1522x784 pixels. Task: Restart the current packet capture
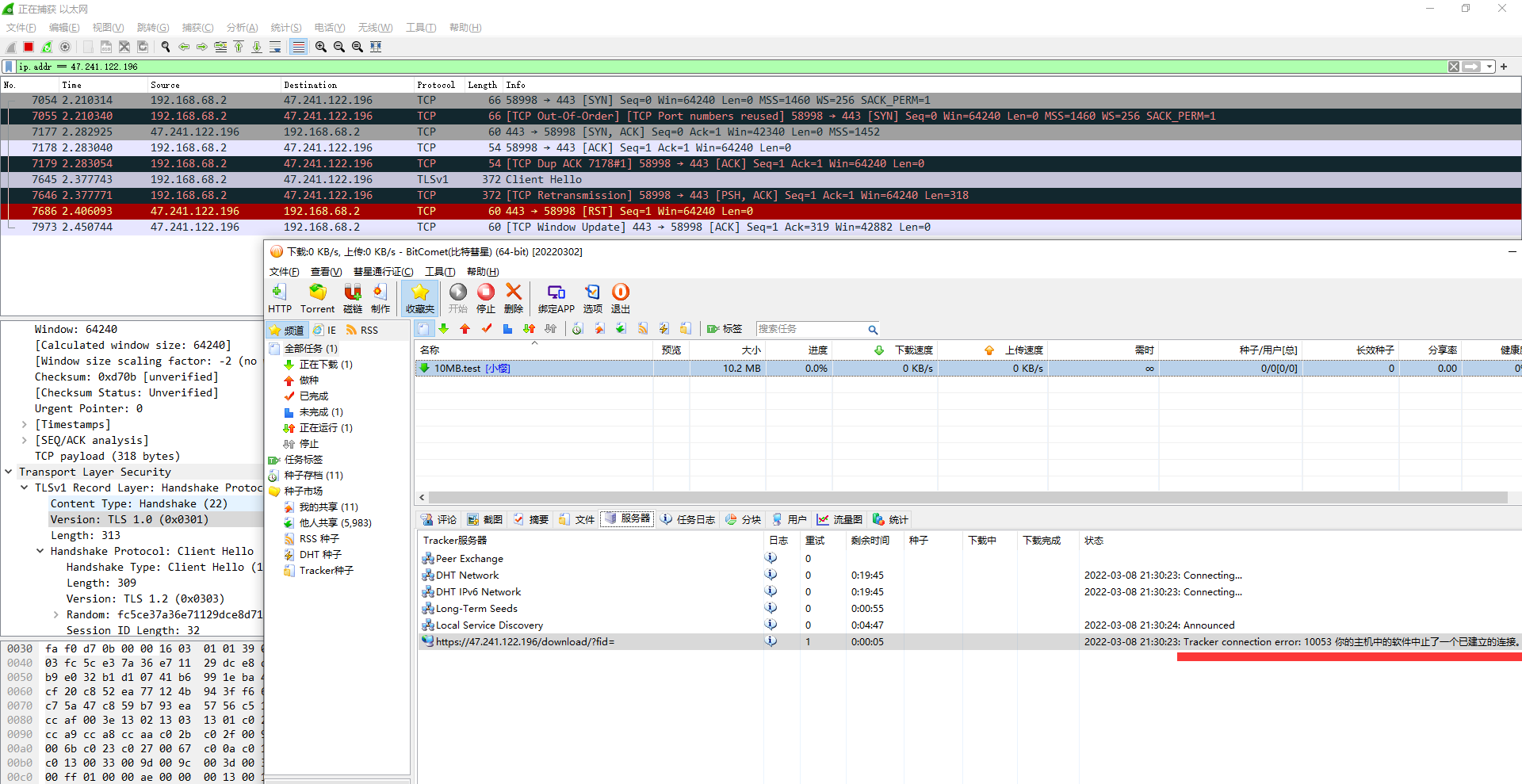(x=47, y=47)
